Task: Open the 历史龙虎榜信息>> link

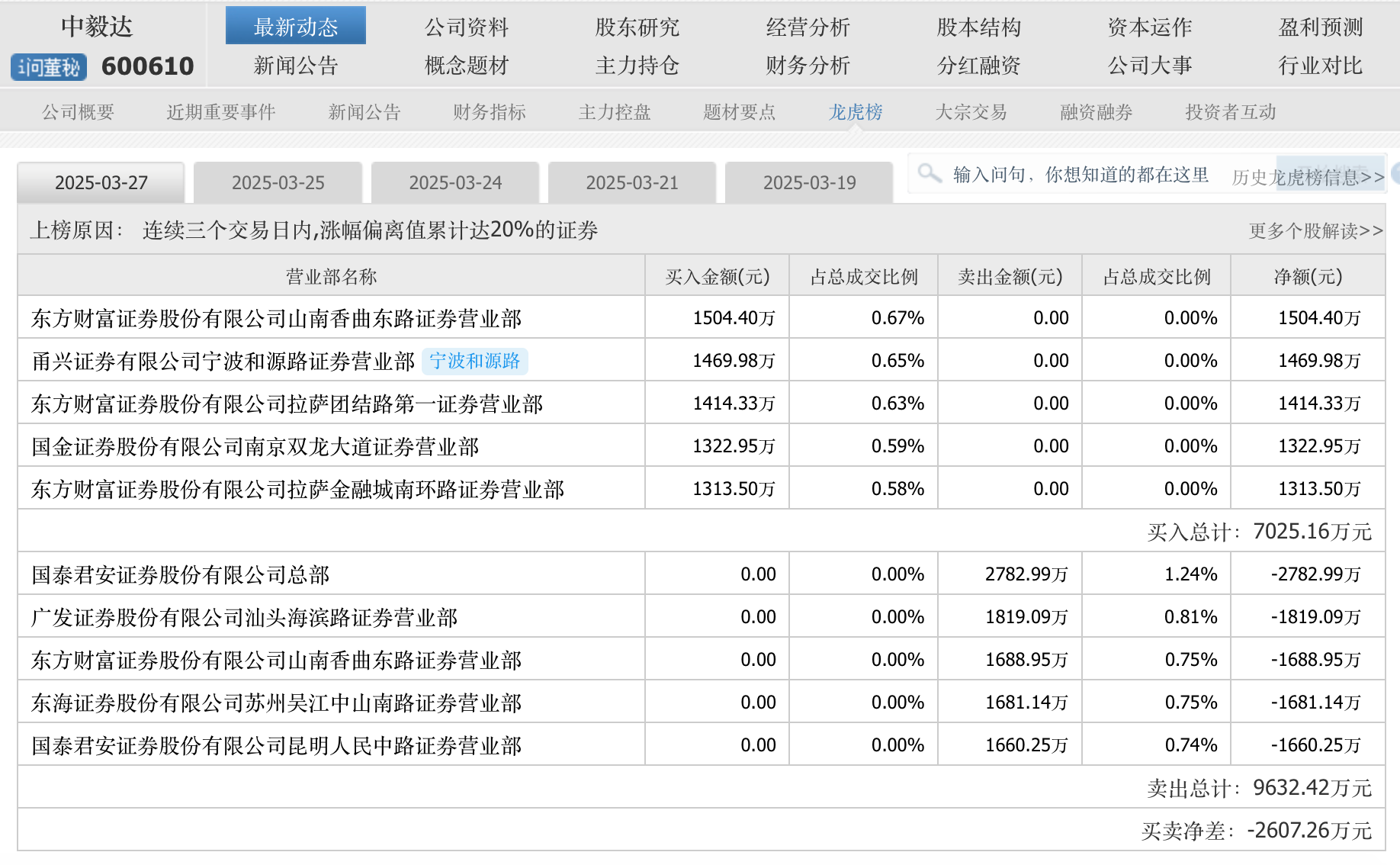Action: [1307, 178]
